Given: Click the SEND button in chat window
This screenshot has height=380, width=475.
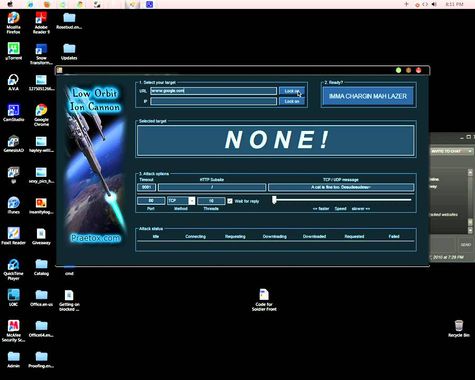Looking at the screenshot, I should [x=465, y=245].
